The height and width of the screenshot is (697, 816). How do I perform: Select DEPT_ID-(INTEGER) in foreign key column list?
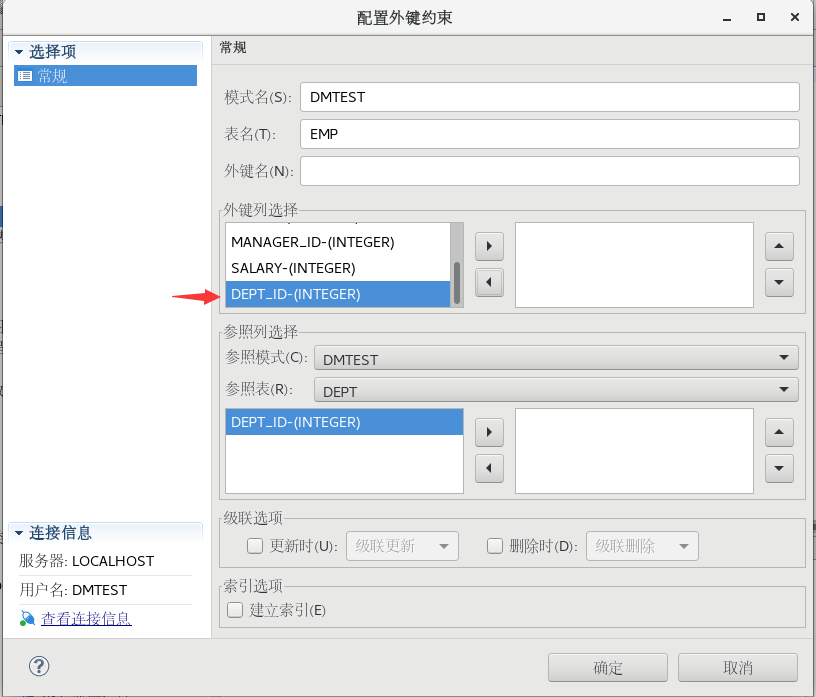[338, 295]
